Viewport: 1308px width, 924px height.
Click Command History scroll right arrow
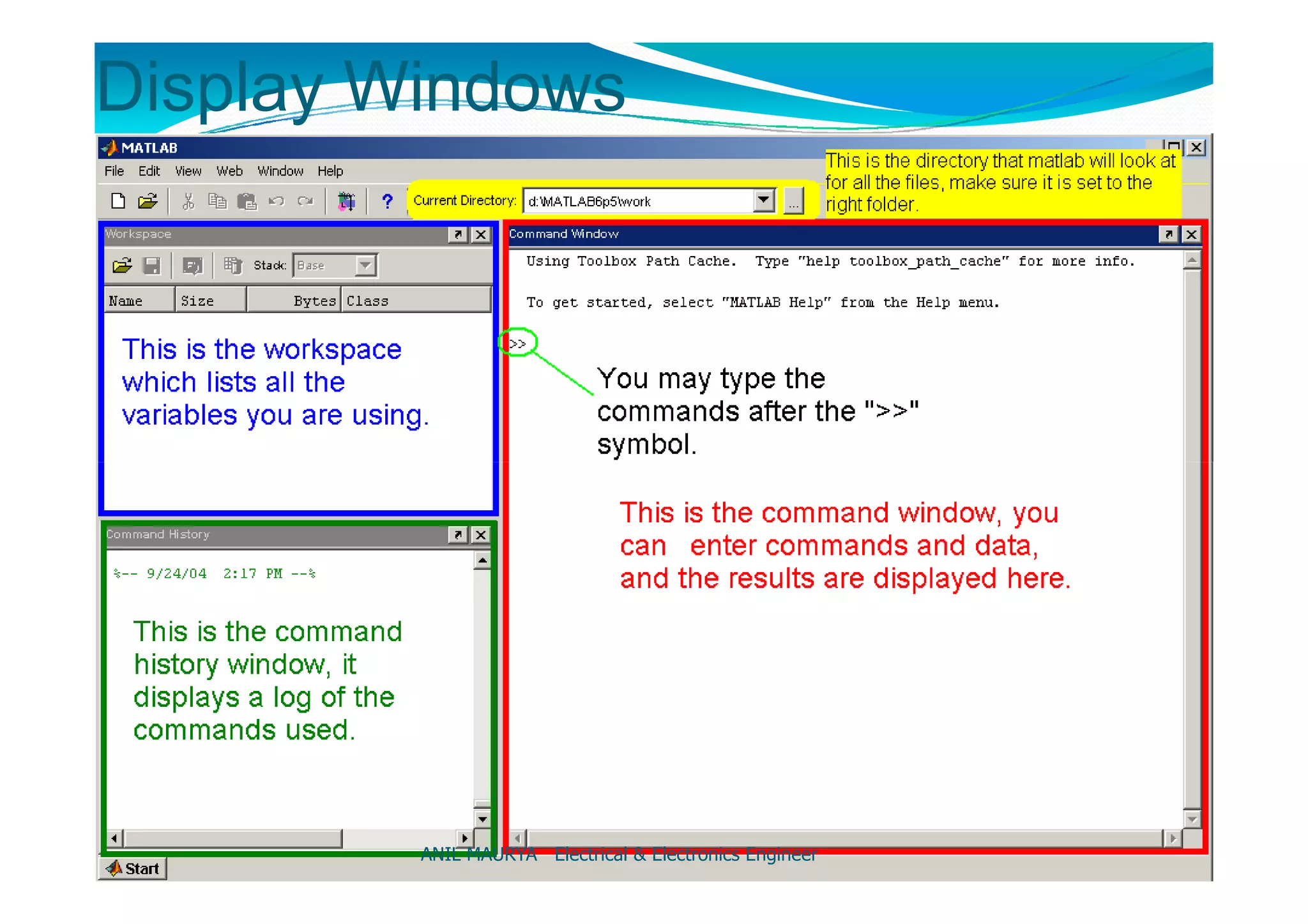tap(465, 838)
